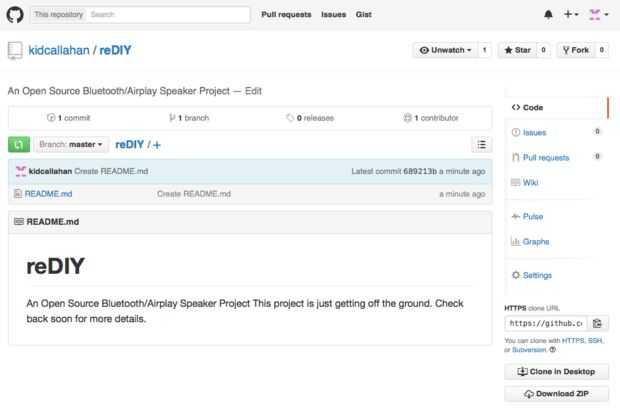Screen dimensions: 620x411
Task: View the 1 contributor link
Action: tap(431, 118)
